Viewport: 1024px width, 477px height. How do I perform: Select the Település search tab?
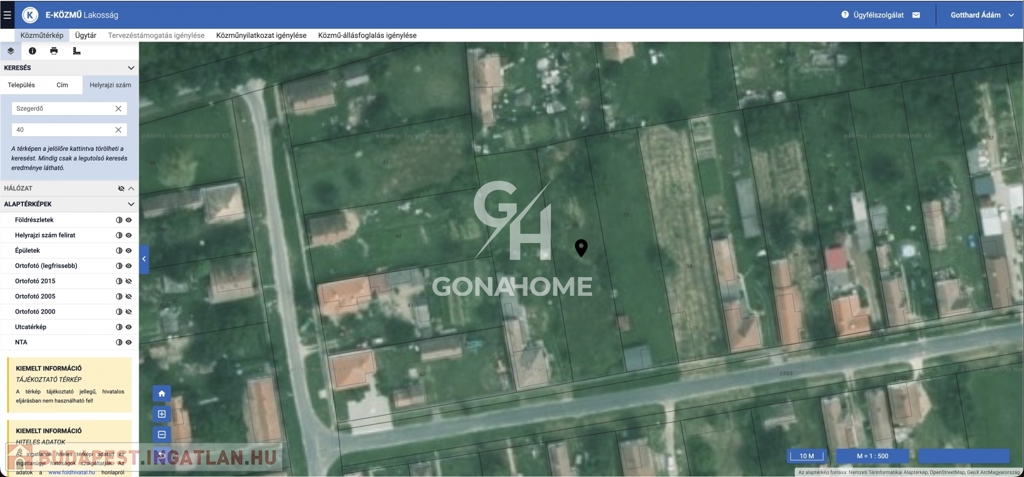click(21, 85)
